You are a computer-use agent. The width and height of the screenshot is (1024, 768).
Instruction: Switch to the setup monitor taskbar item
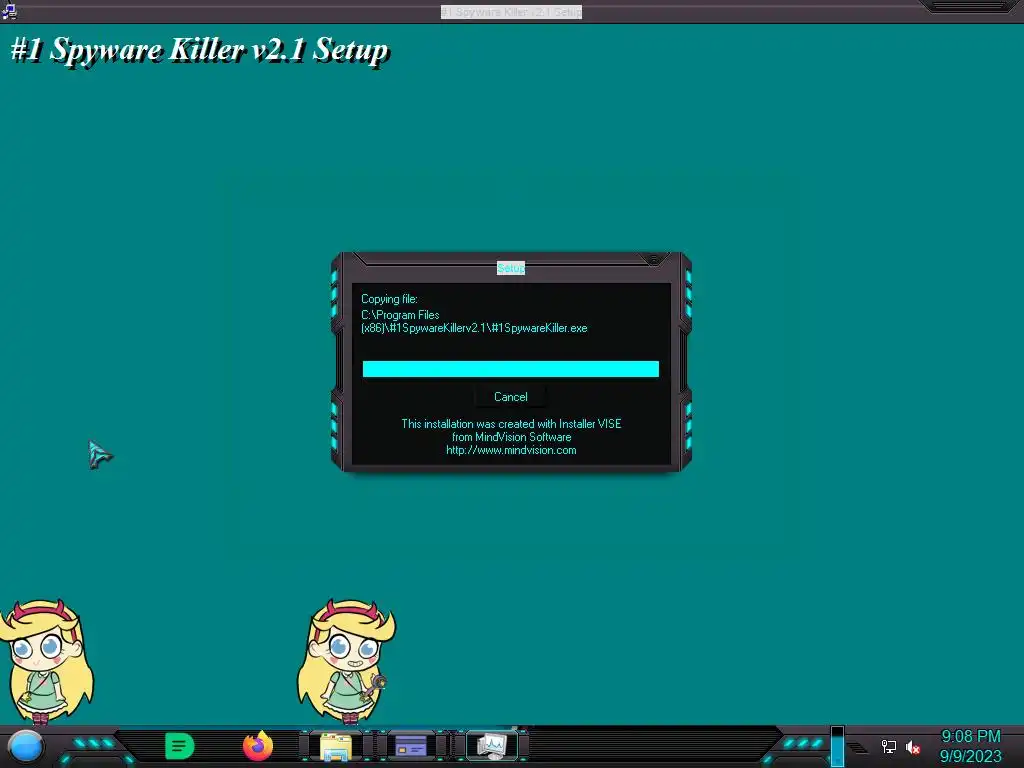[x=491, y=746]
